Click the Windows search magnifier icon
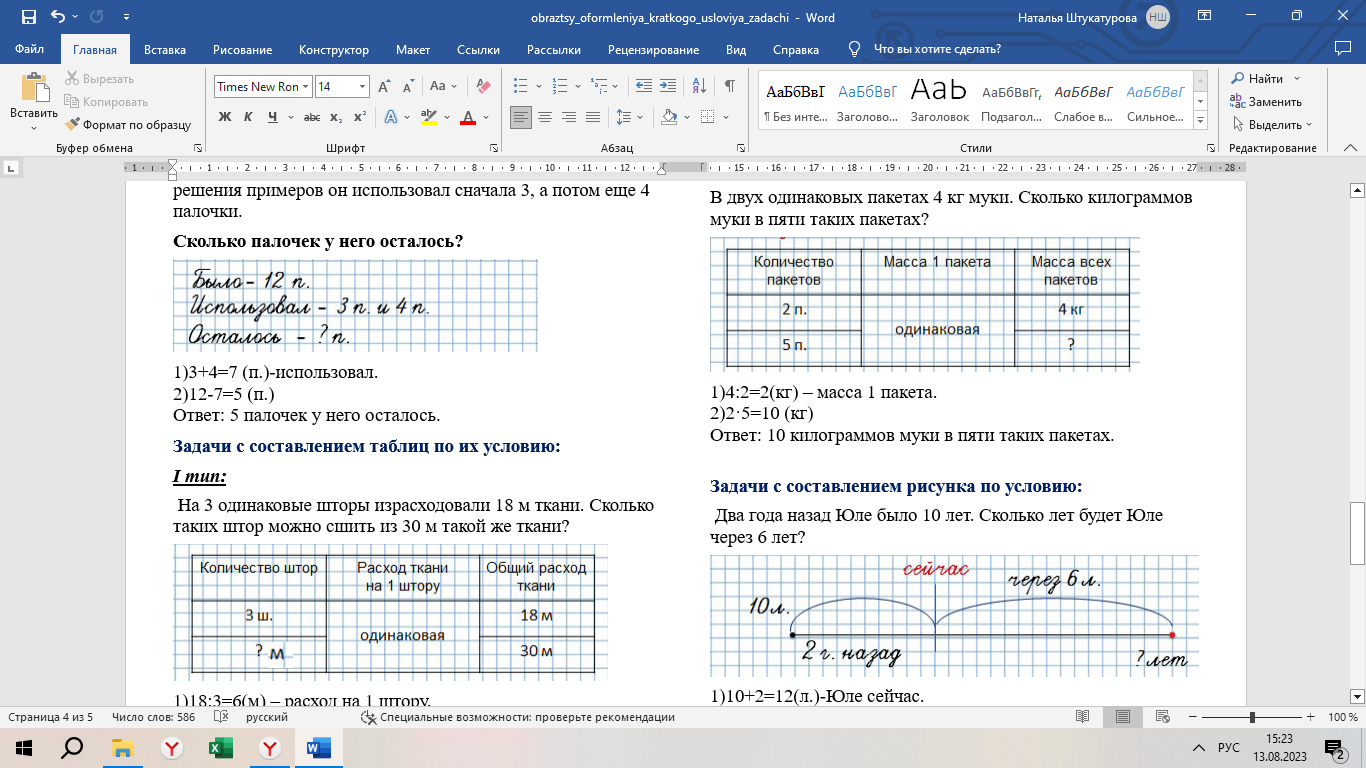This screenshot has height=768, width=1366. pyautogui.click(x=73, y=748)
